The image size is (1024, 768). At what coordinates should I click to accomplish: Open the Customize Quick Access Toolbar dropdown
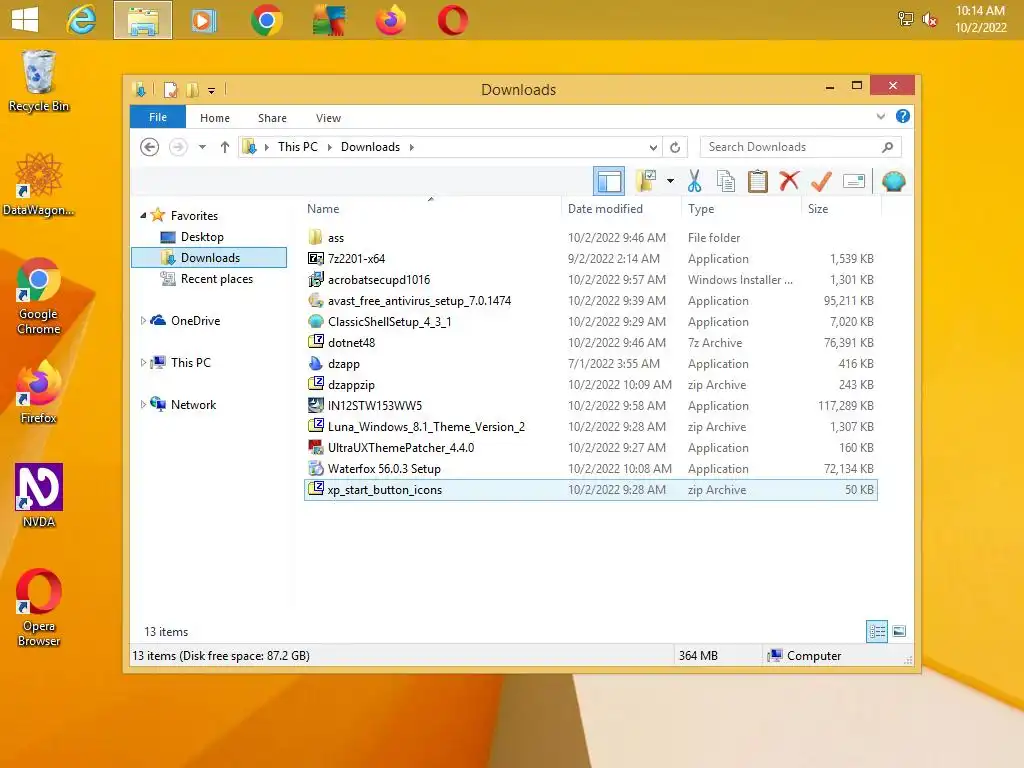212,90
